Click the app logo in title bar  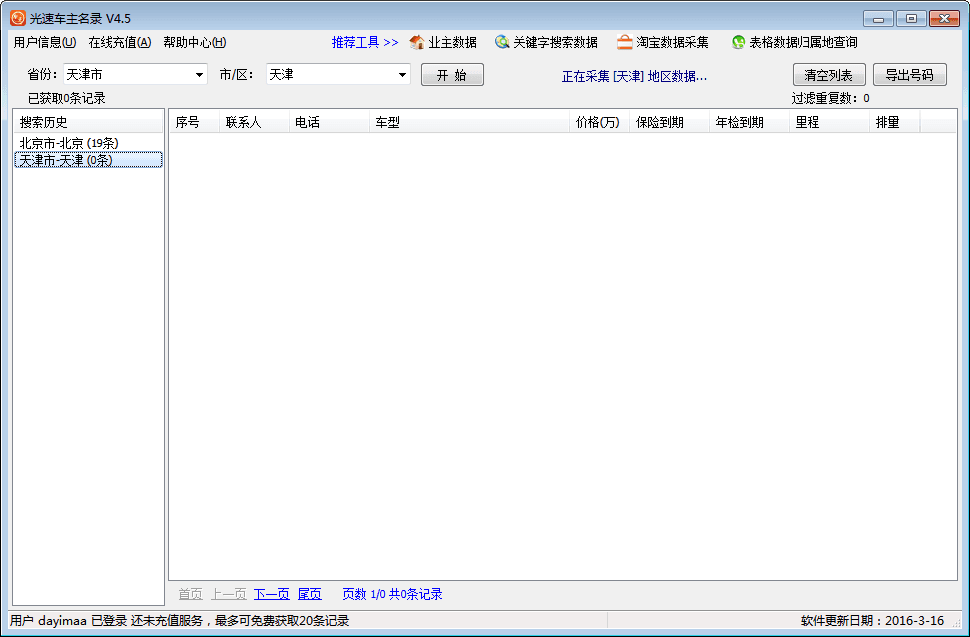18,18
